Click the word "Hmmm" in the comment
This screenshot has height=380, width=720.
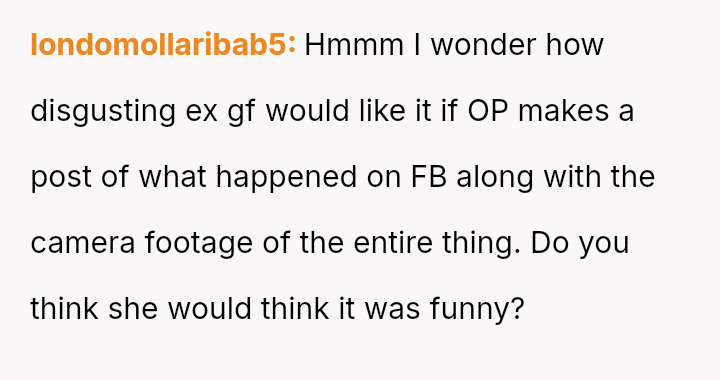tap(354, 45)
